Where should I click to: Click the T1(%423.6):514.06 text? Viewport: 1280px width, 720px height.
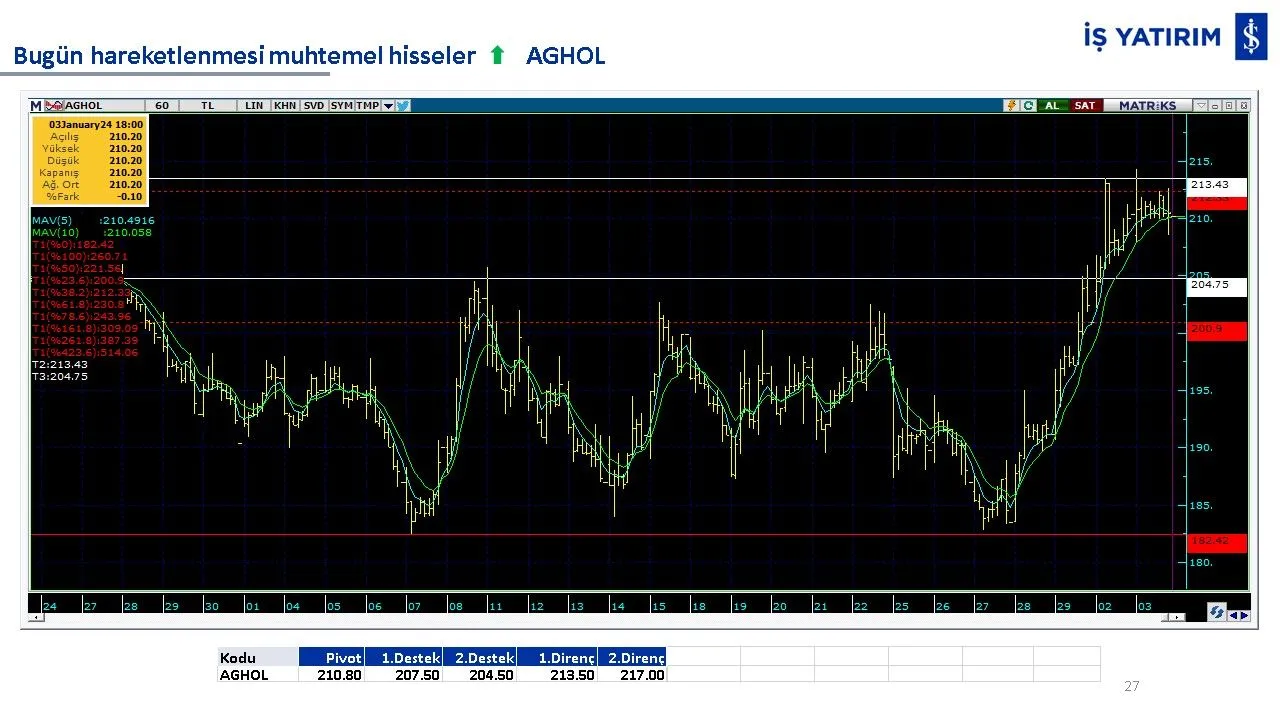(85, 352)
